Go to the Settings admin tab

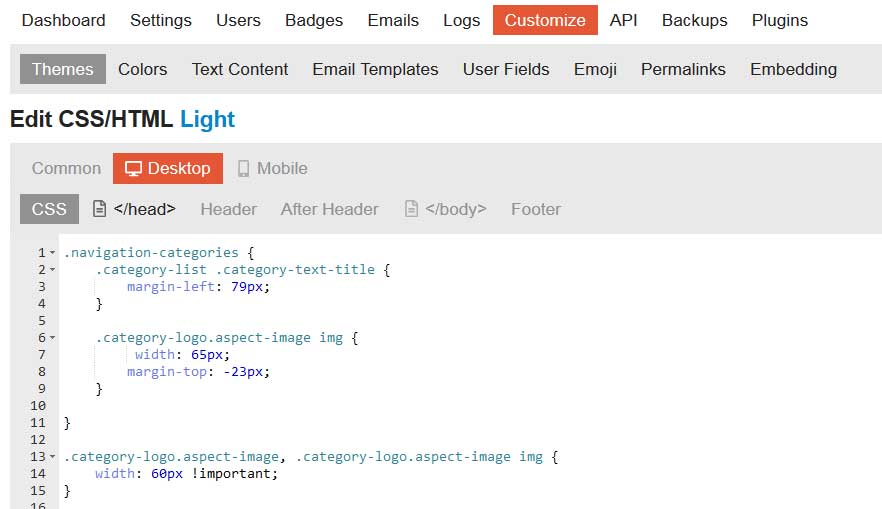[x=161, y=20]
